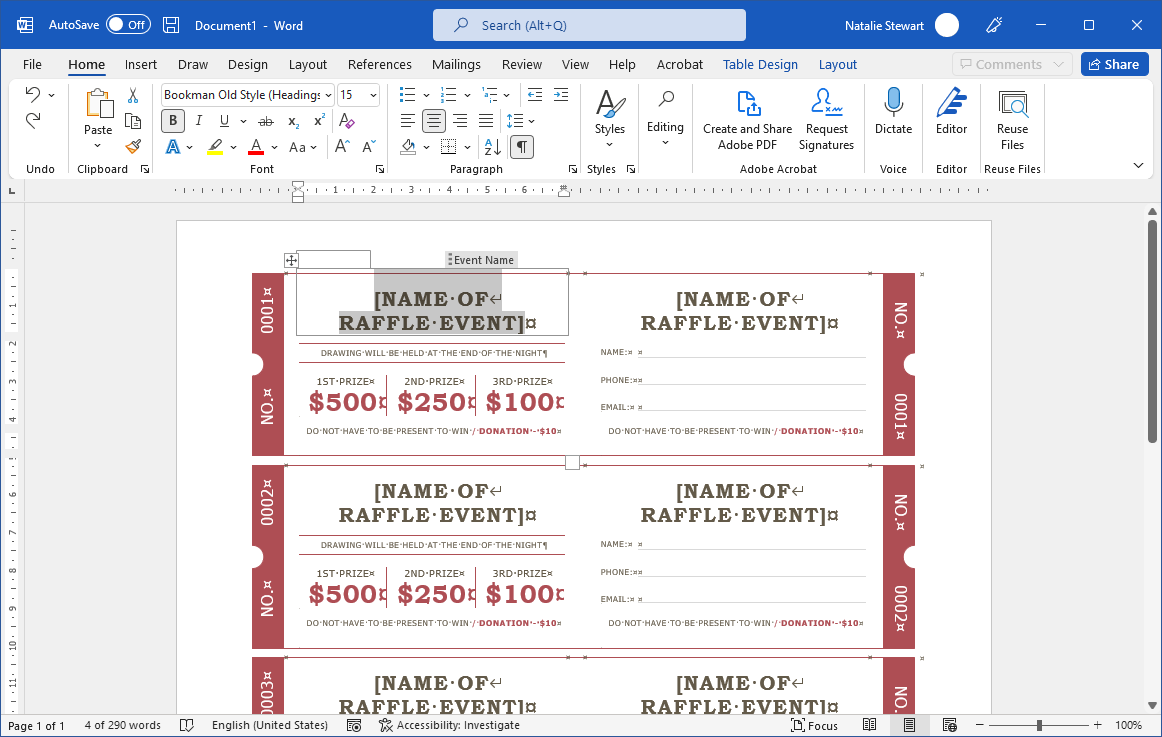This screenshot has height=737, width=1162.
Task: Toggle Bold formatting
Action: [173, 121]
